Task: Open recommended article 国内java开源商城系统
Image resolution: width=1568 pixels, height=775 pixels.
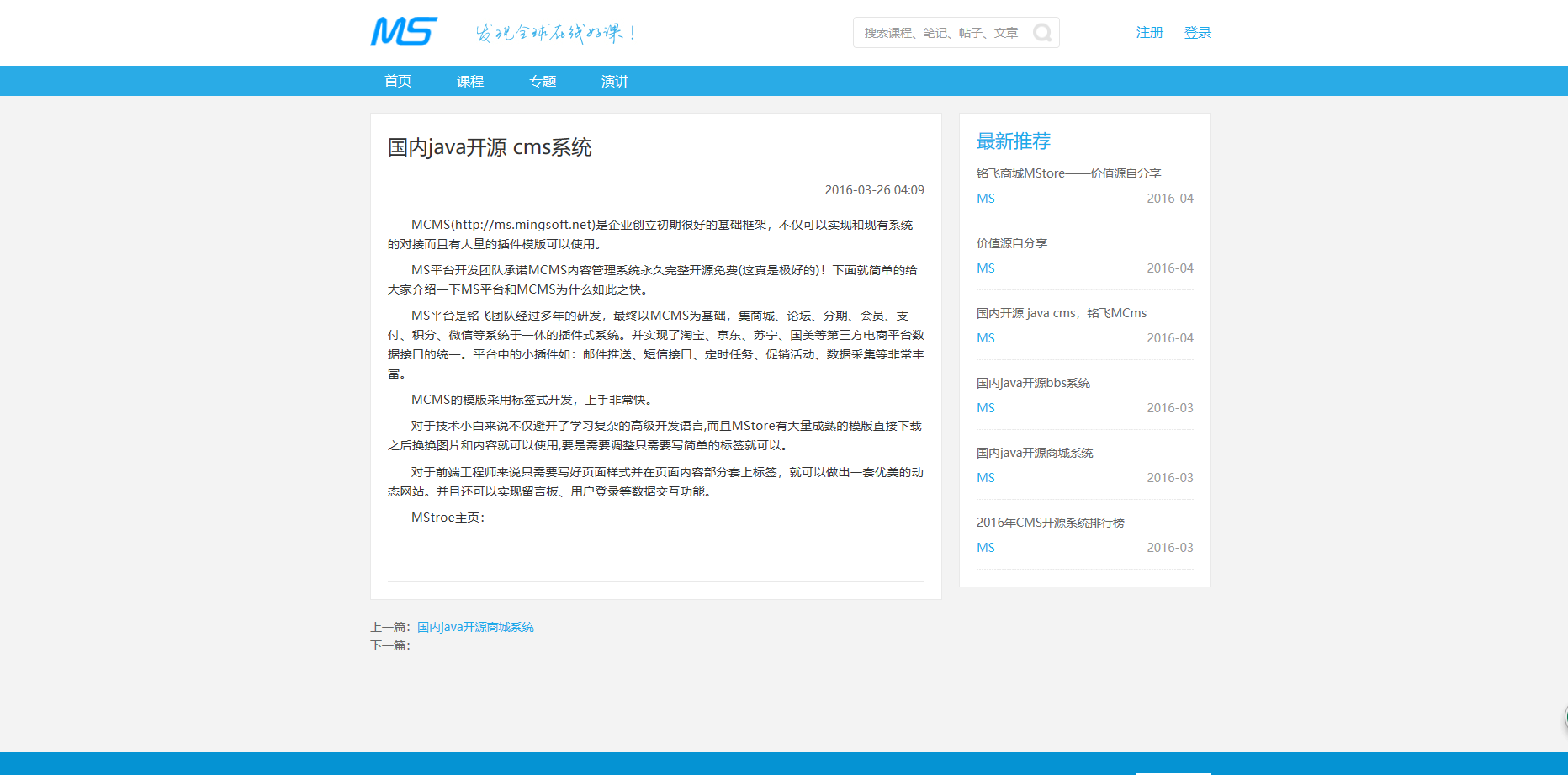Action: [1034, 453]
